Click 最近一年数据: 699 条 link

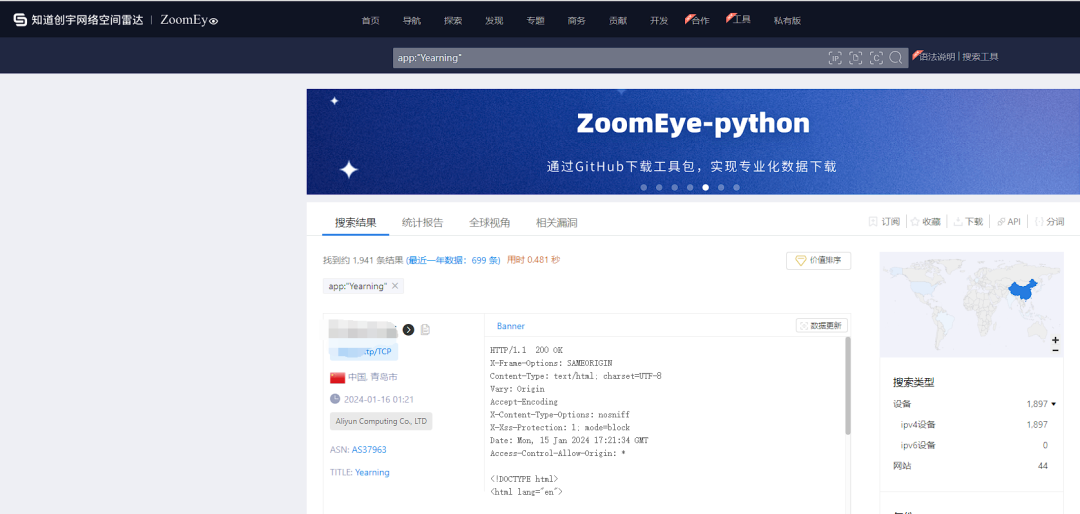tap(453, 260)
